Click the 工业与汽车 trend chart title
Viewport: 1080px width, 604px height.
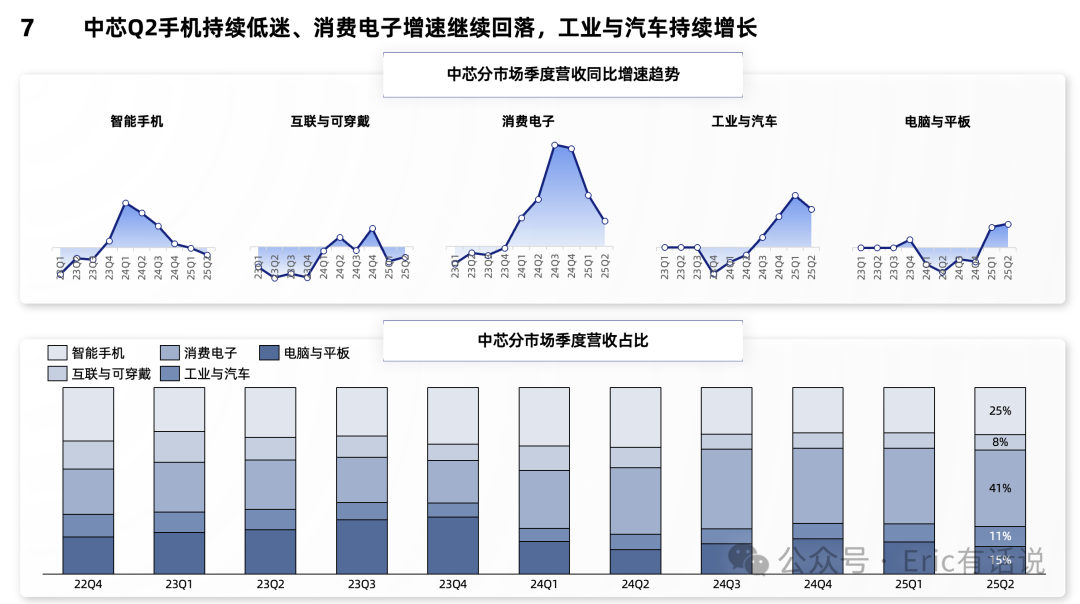pos(744,121)
